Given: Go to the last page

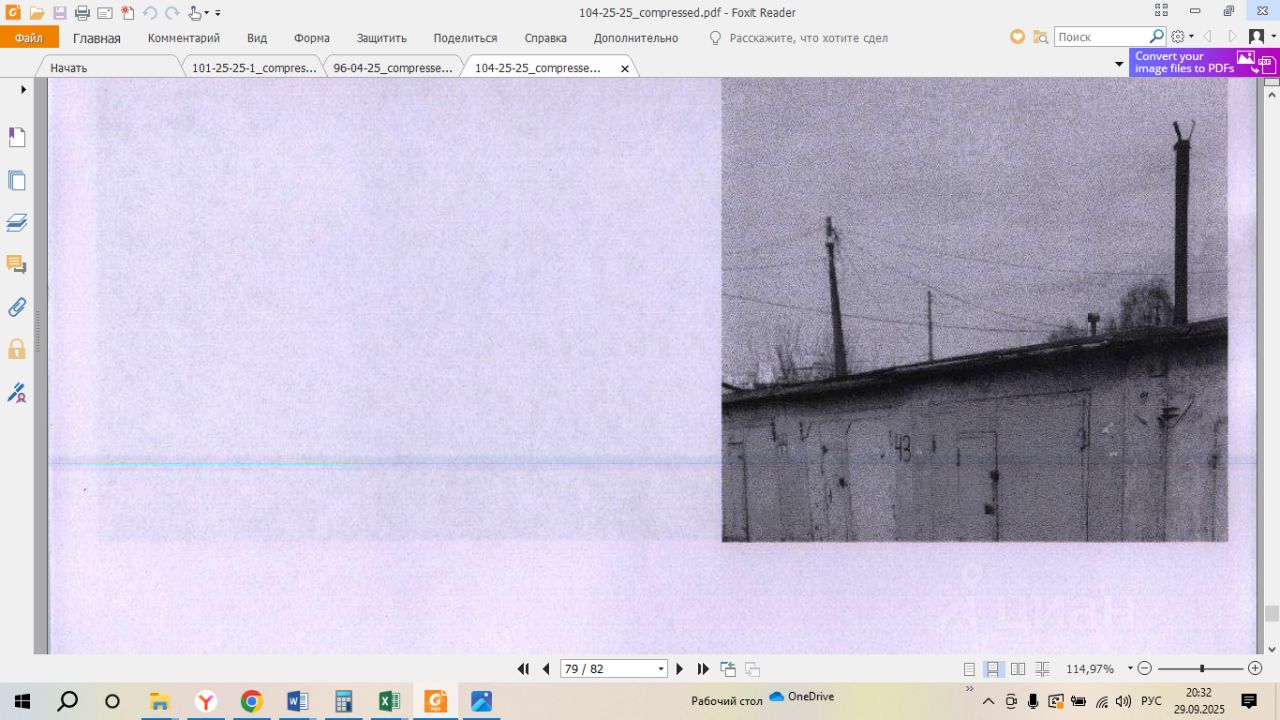Looking at the screenshot, I should click(703, 669).
